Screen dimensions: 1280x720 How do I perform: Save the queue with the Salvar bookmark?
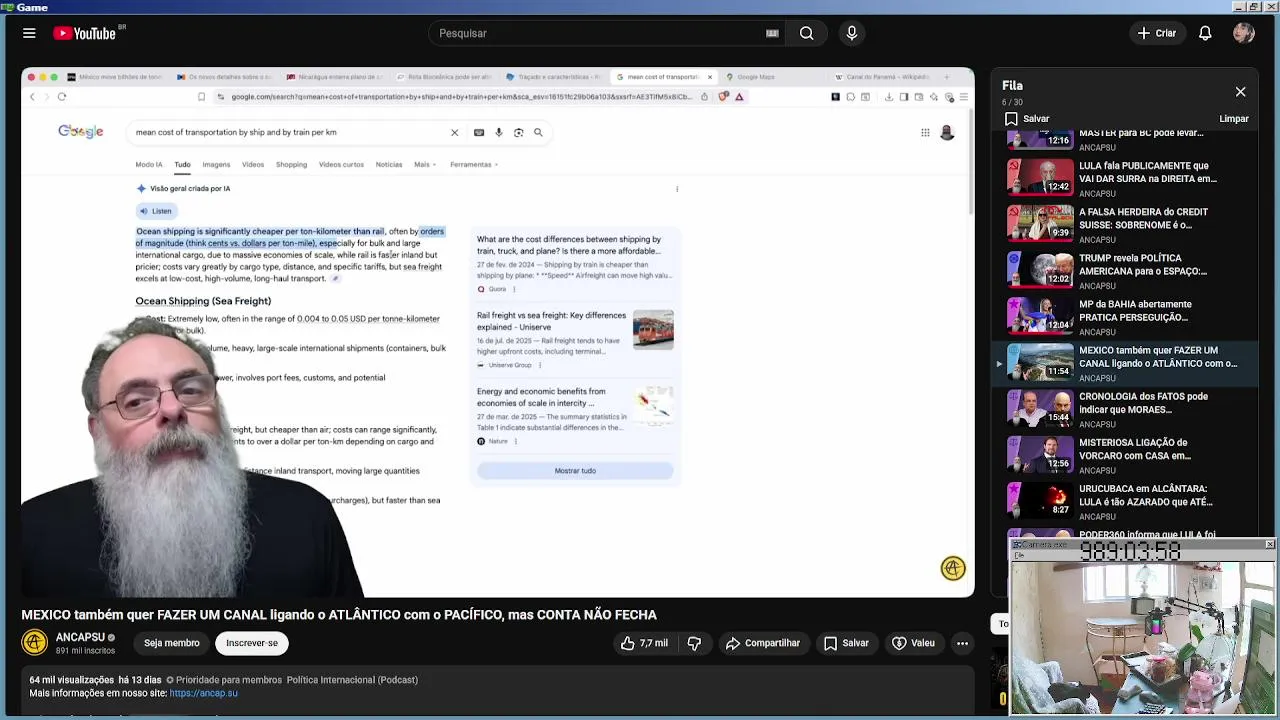1026,119
